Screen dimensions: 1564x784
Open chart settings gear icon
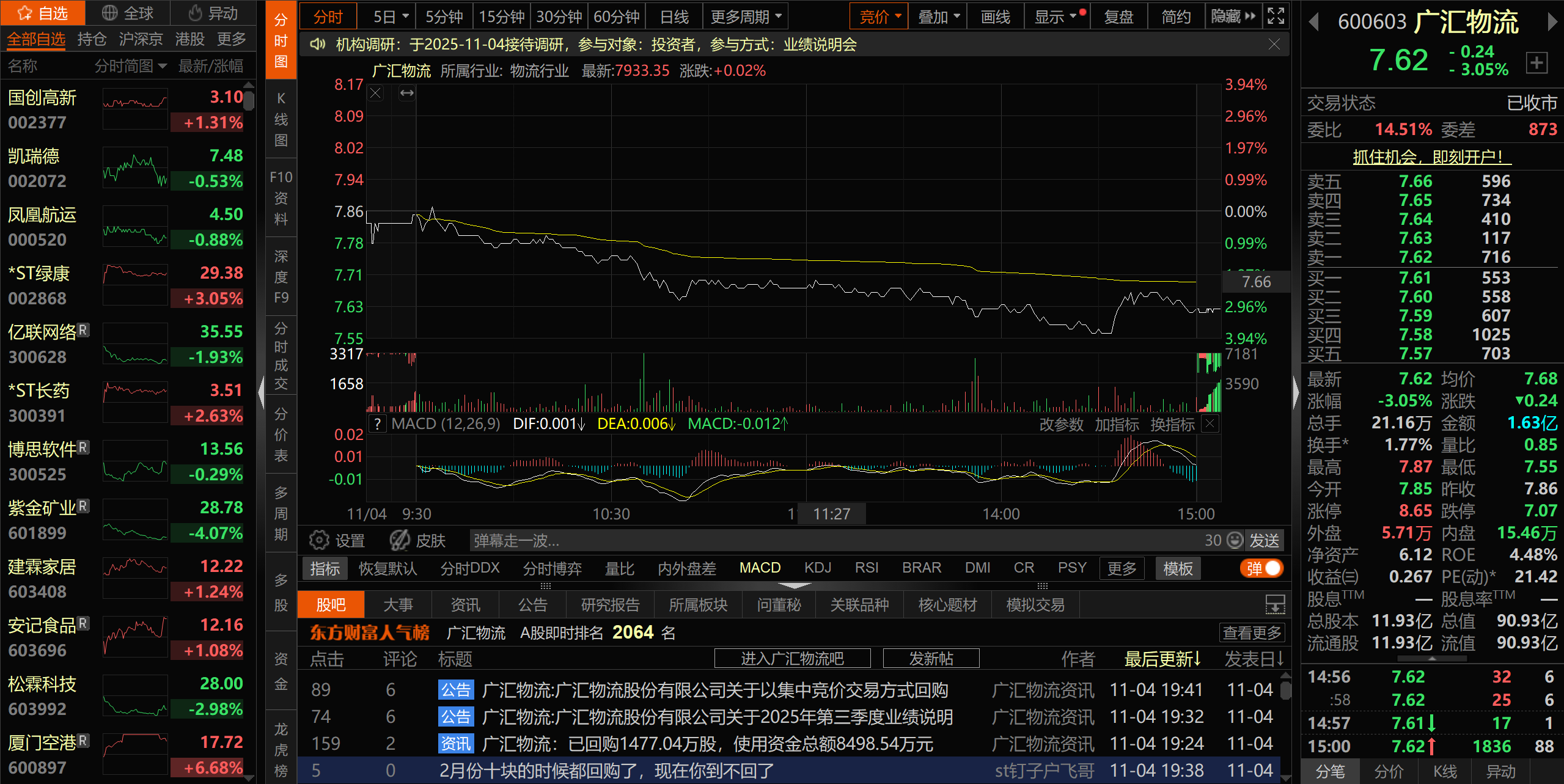coord(319,540)
